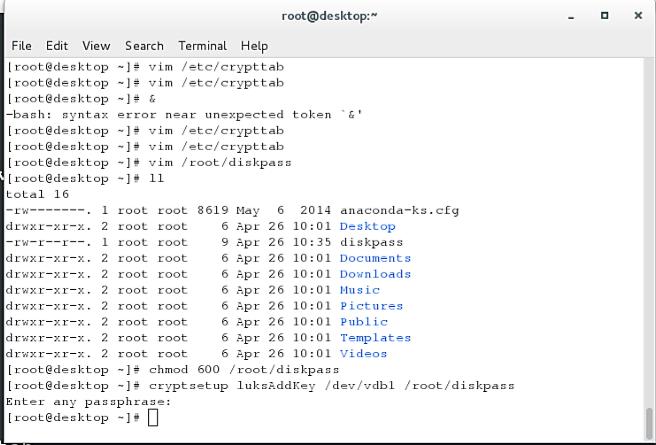This screenshot has height=445, width=656.
Task: Click the 'total 16' output line
Action: click(37, 194)
